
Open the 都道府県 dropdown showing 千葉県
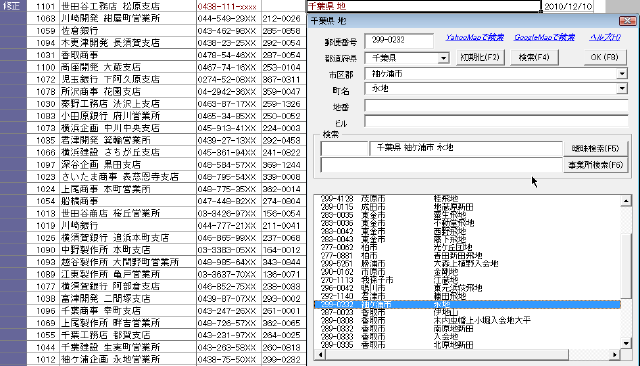pyautogui.click(x=443, y=58)
